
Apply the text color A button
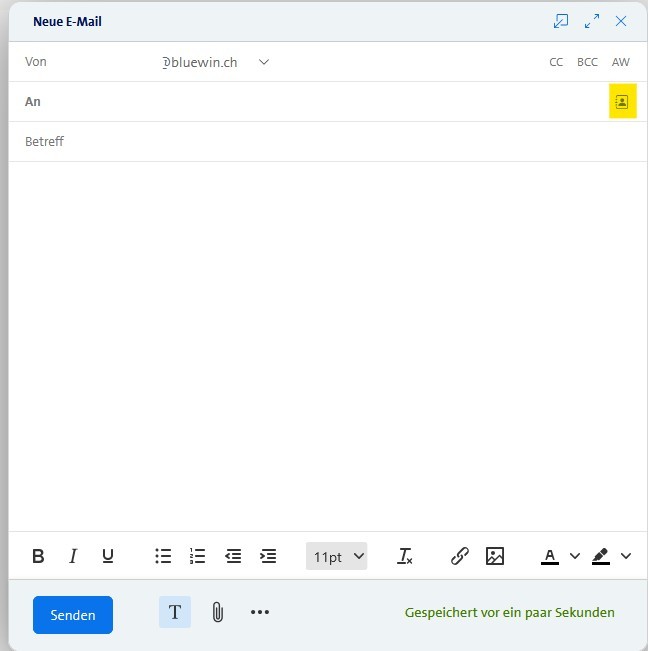(550, 556)
